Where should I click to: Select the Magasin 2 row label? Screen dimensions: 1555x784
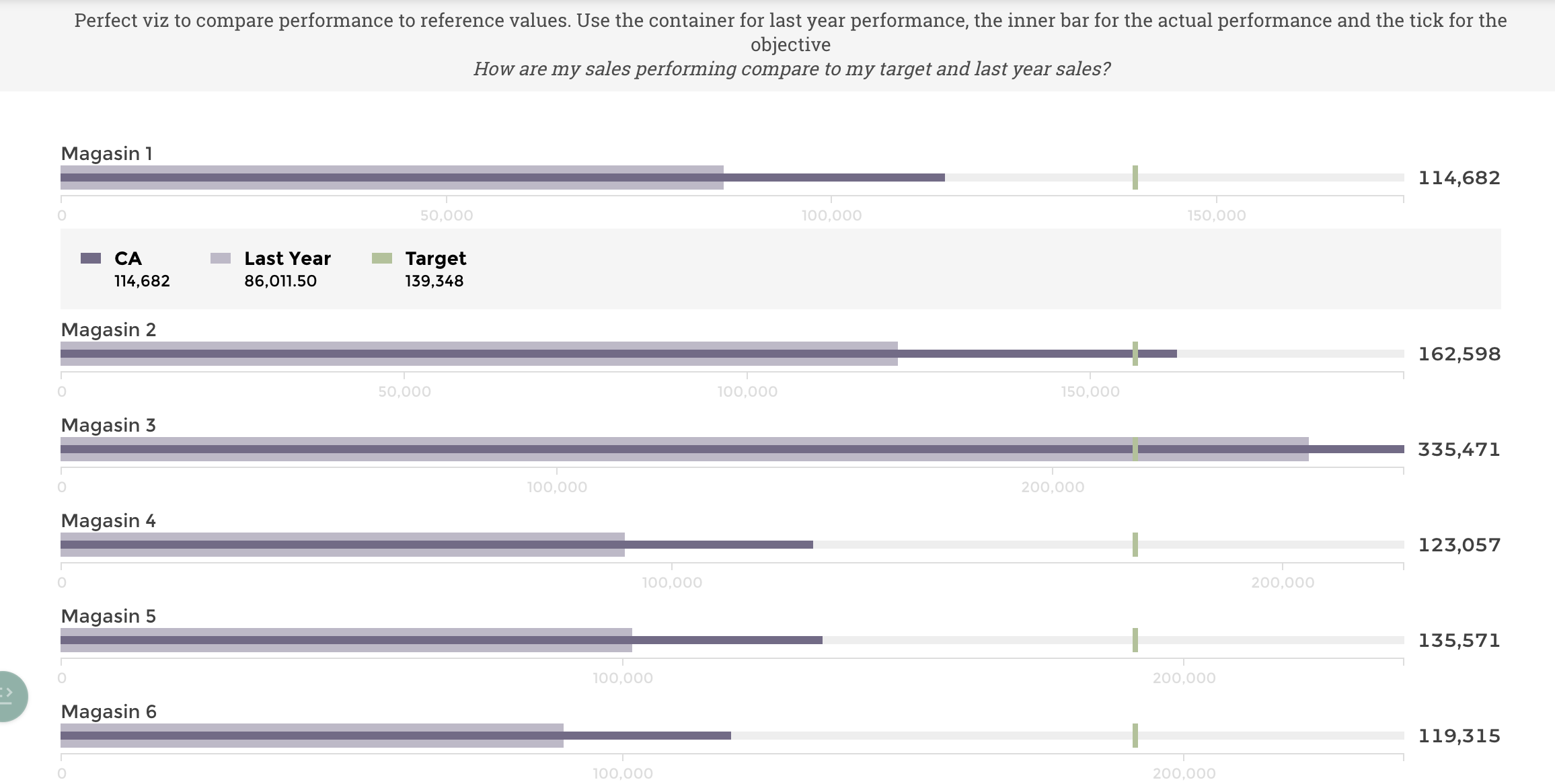point(108,330)
